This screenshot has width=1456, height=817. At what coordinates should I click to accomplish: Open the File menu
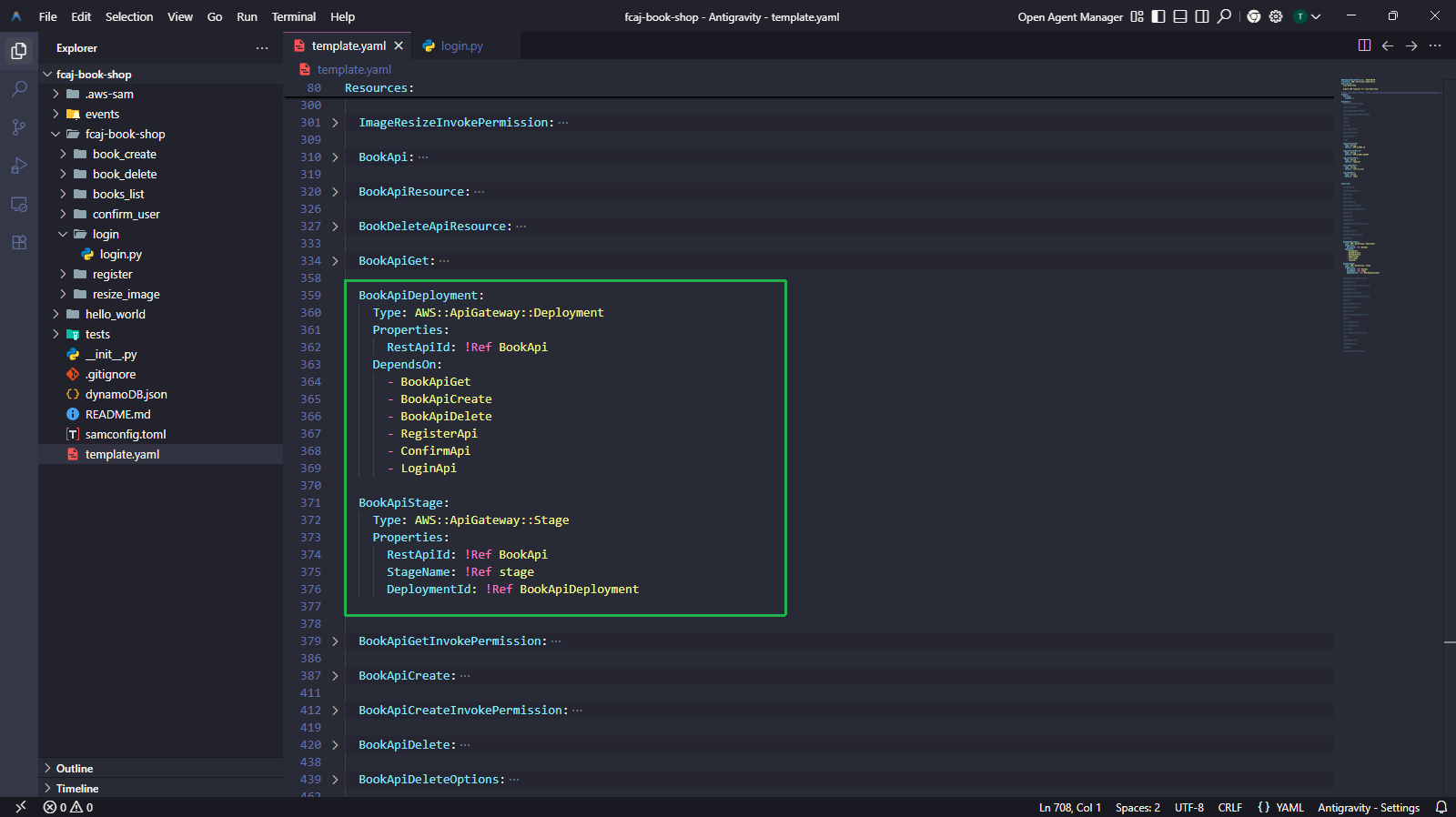point(48,16)
